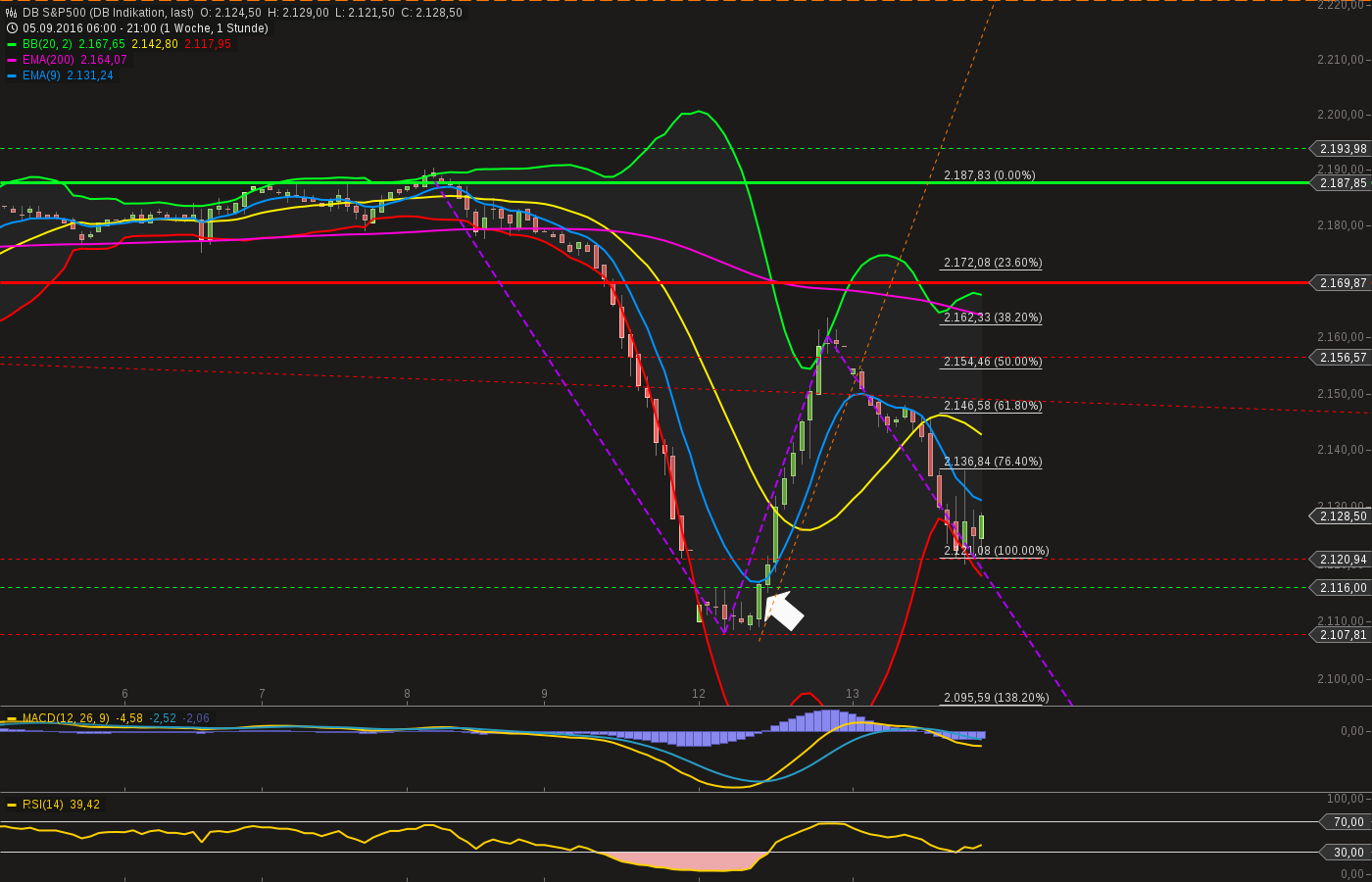Image resolution: width=1372 pixels, height=882 pixels.
Task: Select the RSI value 39,42
Action: (x=85, y=805)
